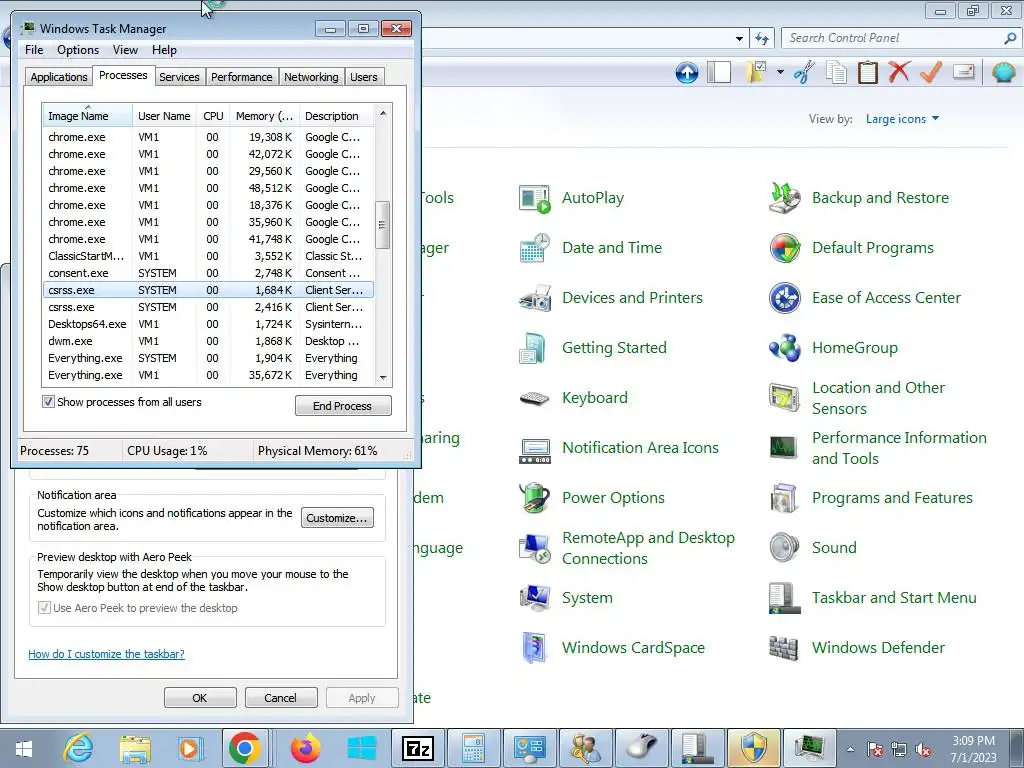This screenshot has height=768, width=1024.
Task: Switch to the Performance tab
Action: (x=242, y=77)
